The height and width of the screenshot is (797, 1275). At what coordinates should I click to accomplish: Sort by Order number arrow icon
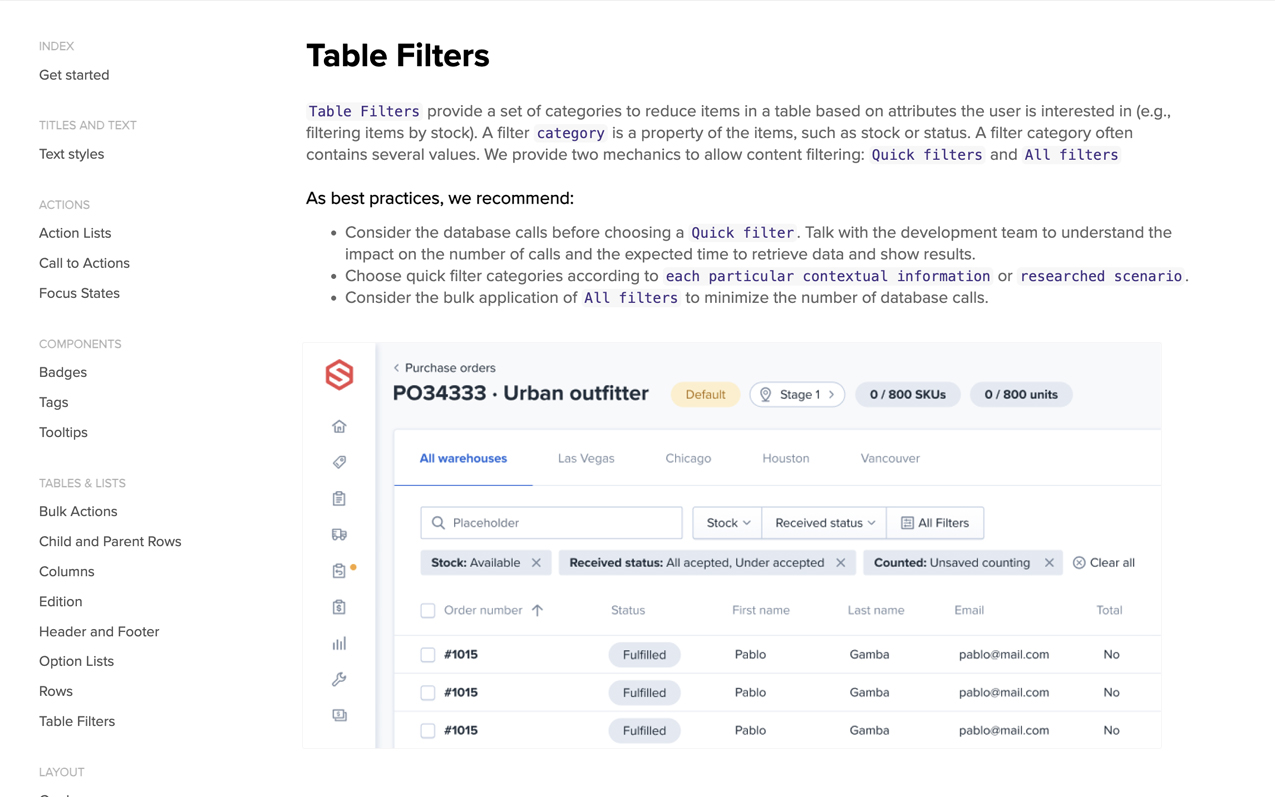538,610
